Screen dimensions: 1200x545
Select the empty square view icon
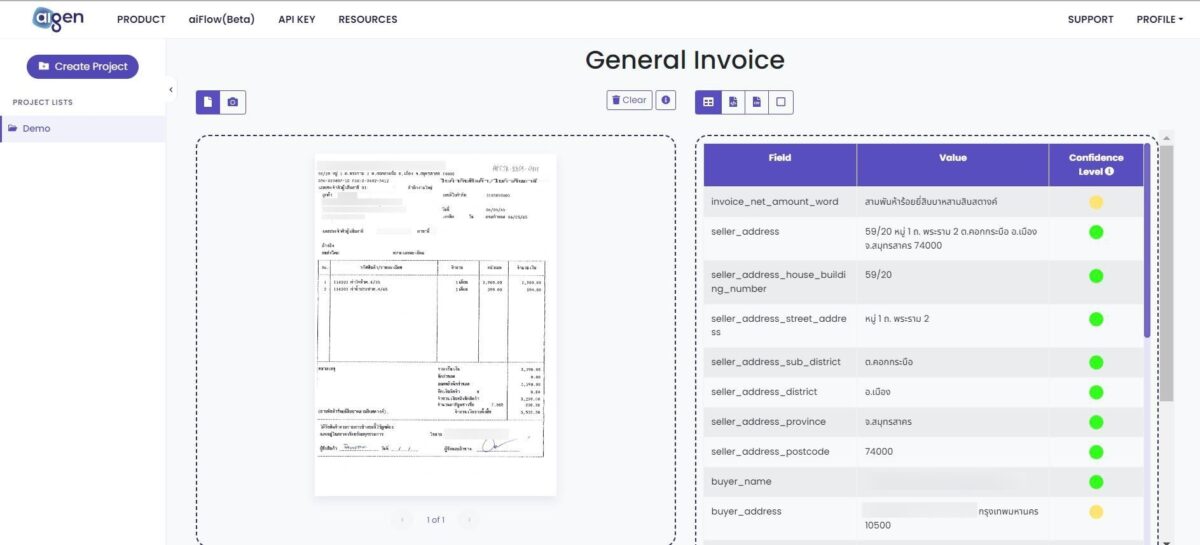click(x=781, y=102)
